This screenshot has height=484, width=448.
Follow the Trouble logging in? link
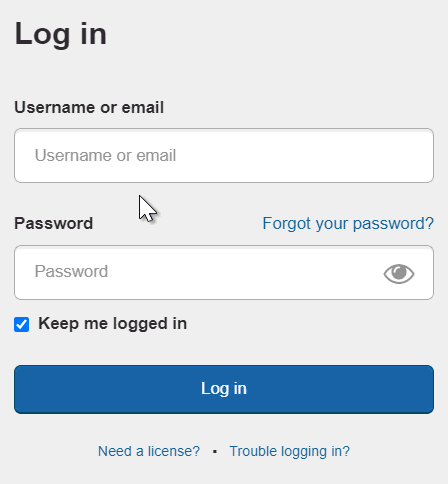pyautogui.click(x=290, y=451)
